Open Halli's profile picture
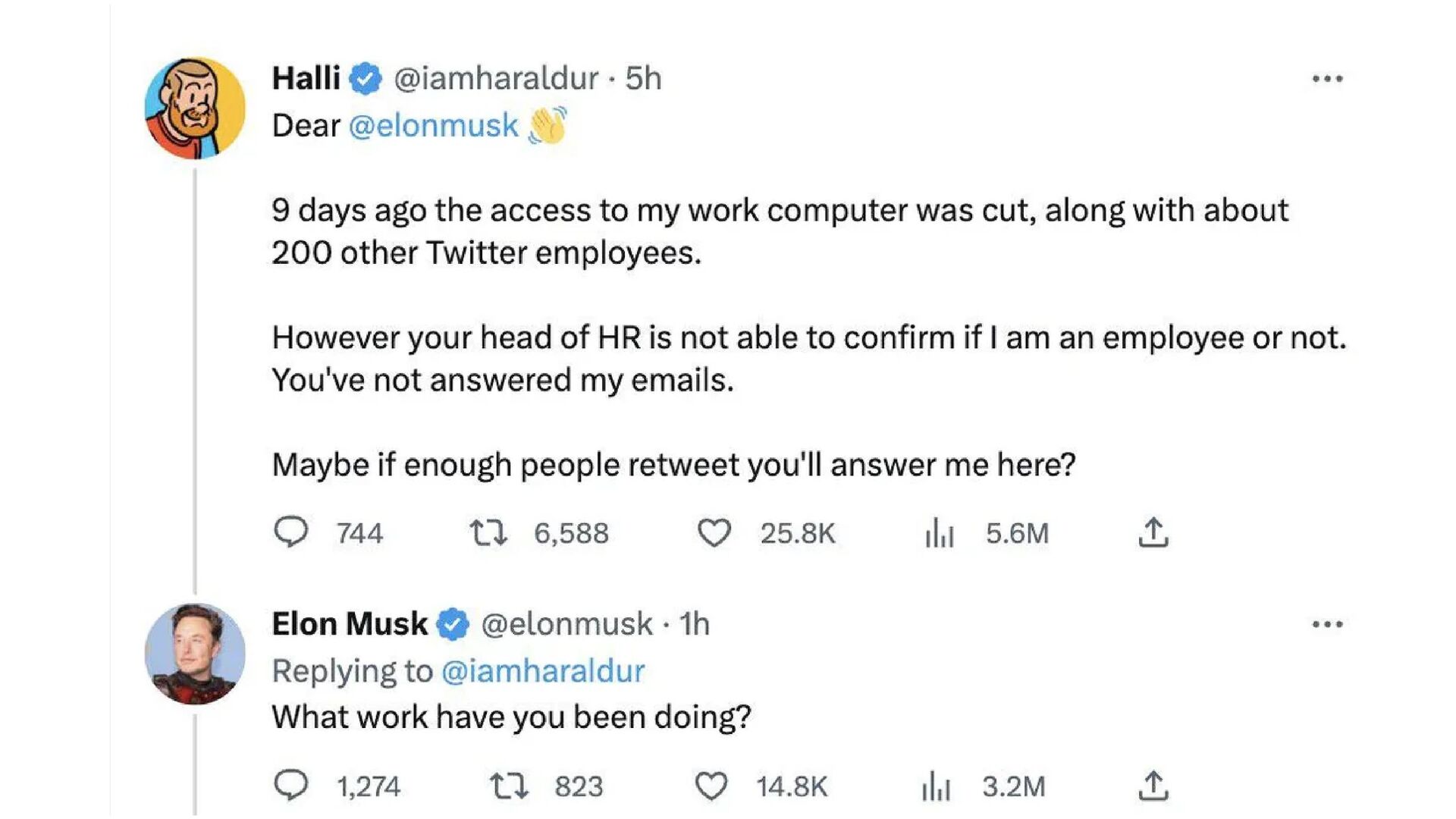 (195, 108)
